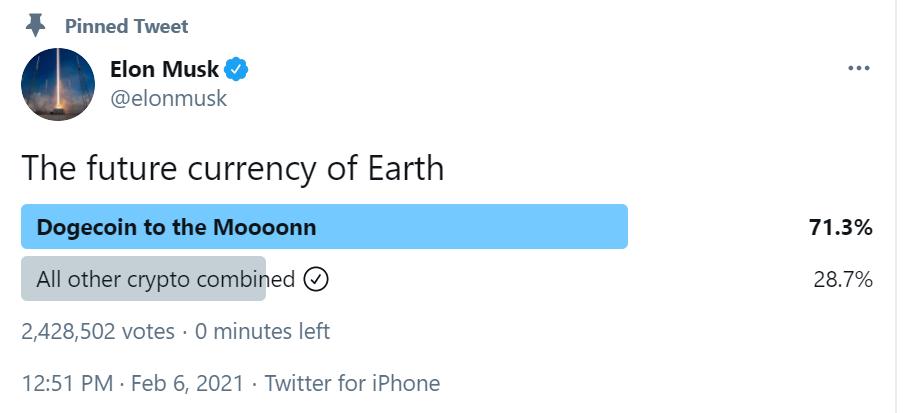Click the 28.7% poll result
This screenshot has height=413, width=906.
(x=843, y=279)
